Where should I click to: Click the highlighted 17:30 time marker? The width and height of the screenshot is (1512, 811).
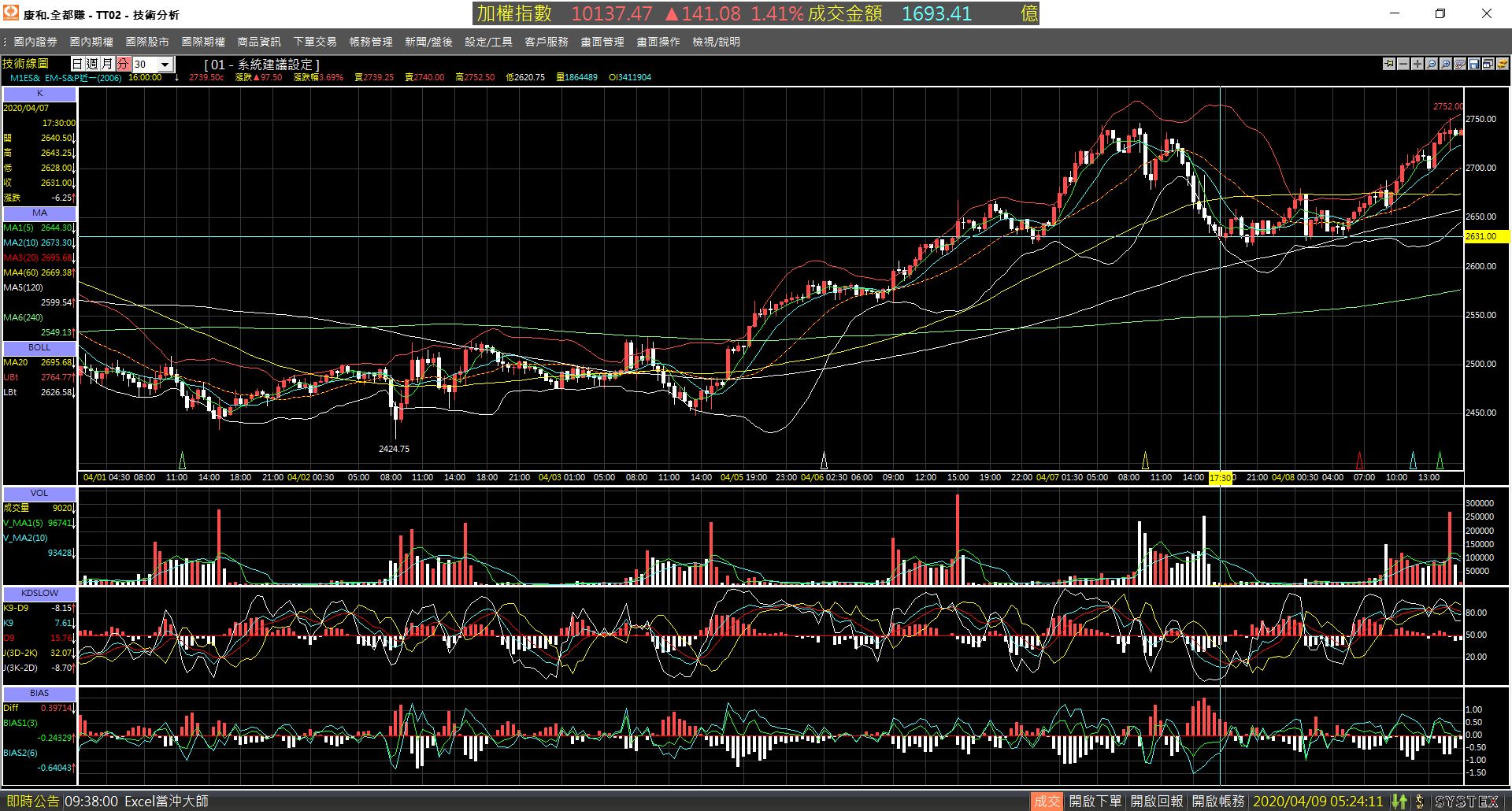pyautogui.click(x=1221, y=478)
